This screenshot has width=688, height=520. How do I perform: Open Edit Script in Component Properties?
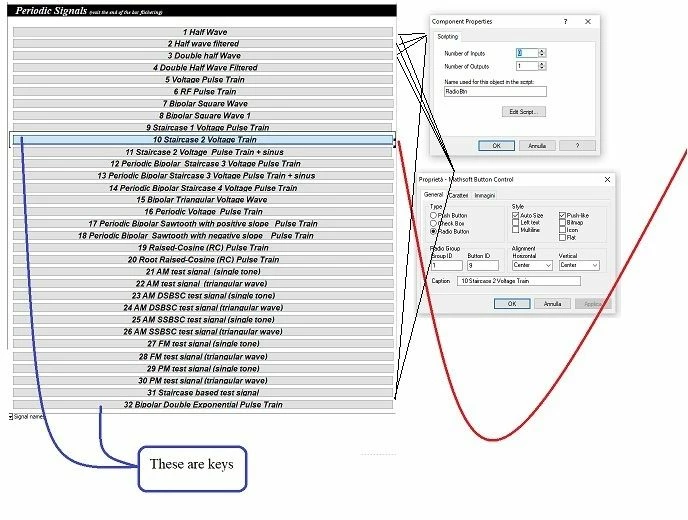pyautogui.click(x=524, y=112)
